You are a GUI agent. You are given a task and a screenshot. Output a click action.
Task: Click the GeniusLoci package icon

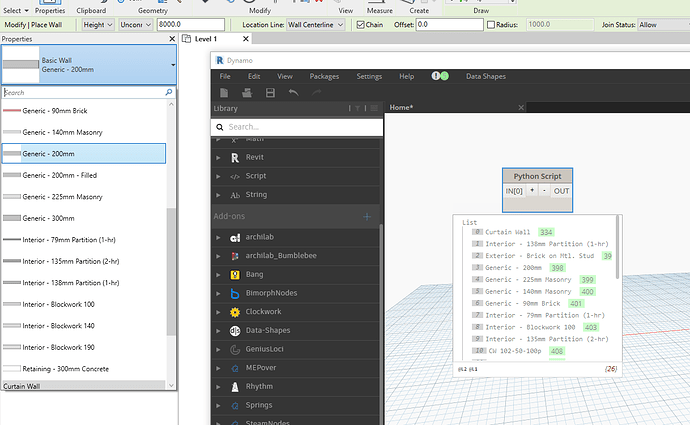click(x=235, y=349)
